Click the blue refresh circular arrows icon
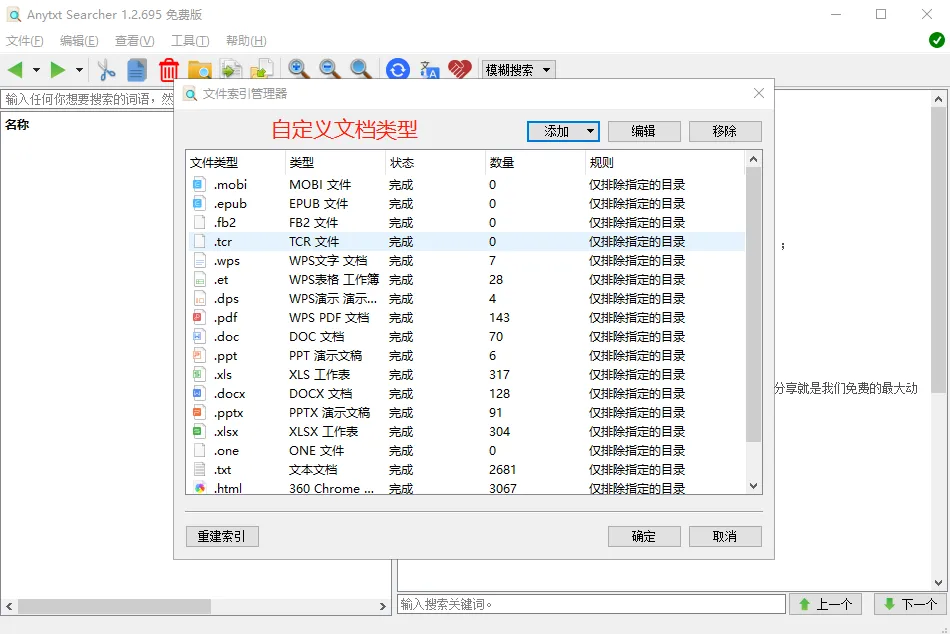This screenshot has width=950, height=634. [397, 70]
